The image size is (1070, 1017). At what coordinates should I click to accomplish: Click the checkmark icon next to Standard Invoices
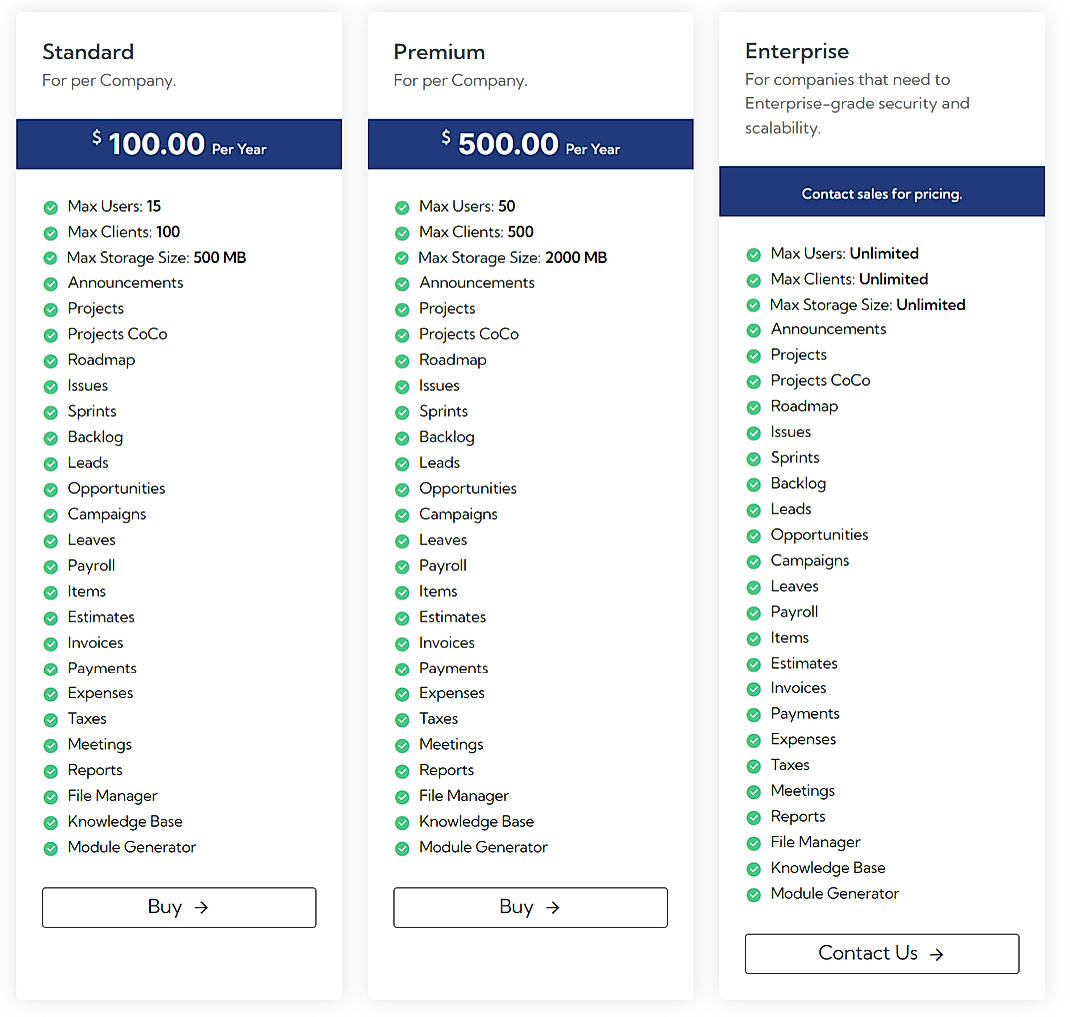coord(50,642)
